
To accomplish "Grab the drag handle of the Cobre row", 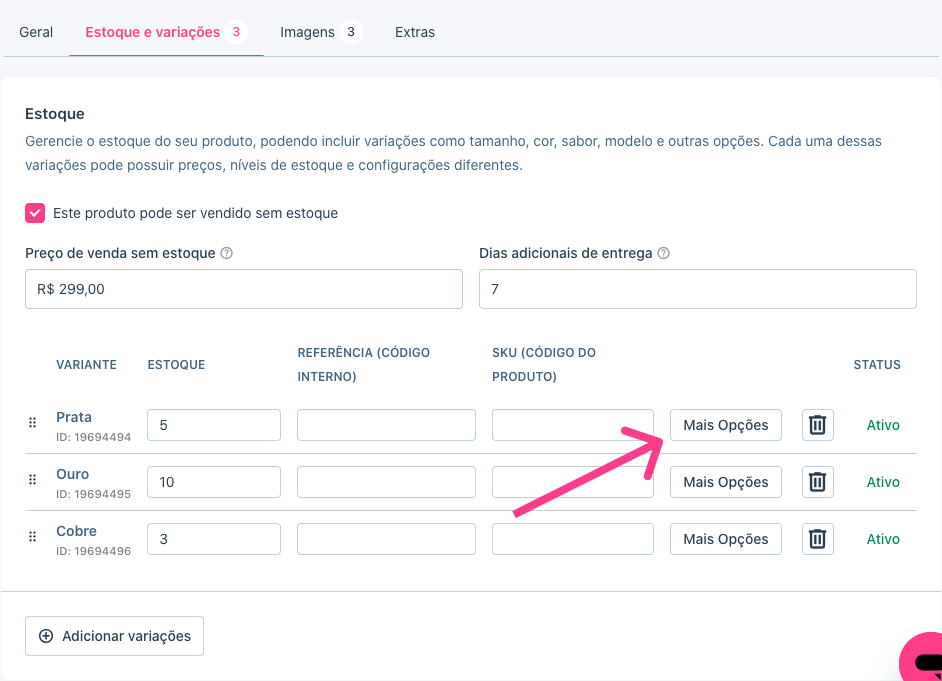I will tap(32, 536).
